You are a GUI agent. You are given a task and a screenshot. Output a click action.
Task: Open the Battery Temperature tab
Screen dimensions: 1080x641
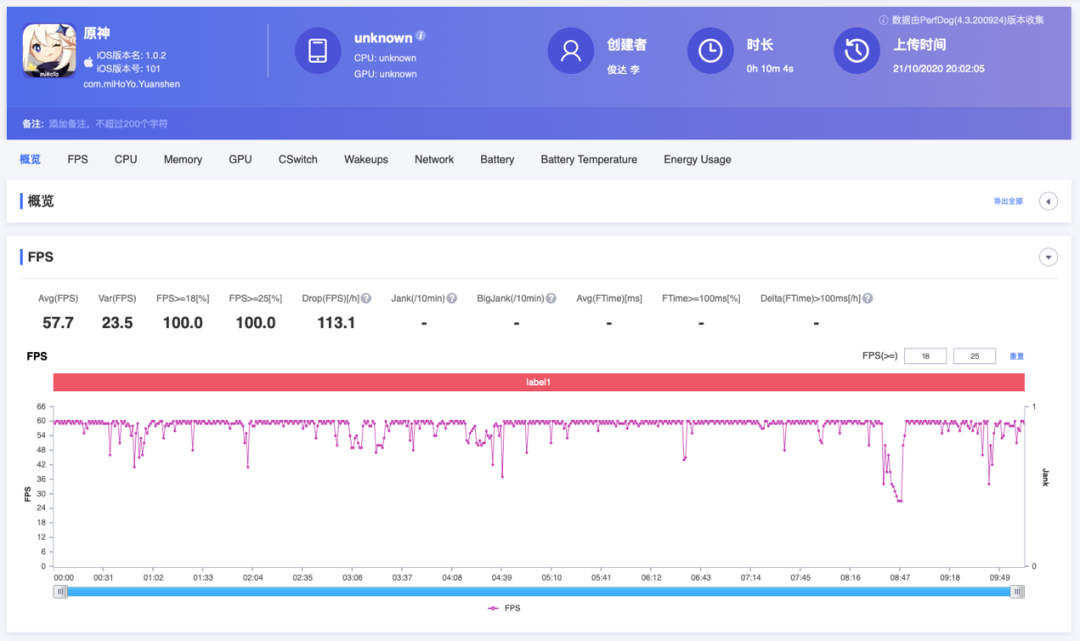(588, 159)
